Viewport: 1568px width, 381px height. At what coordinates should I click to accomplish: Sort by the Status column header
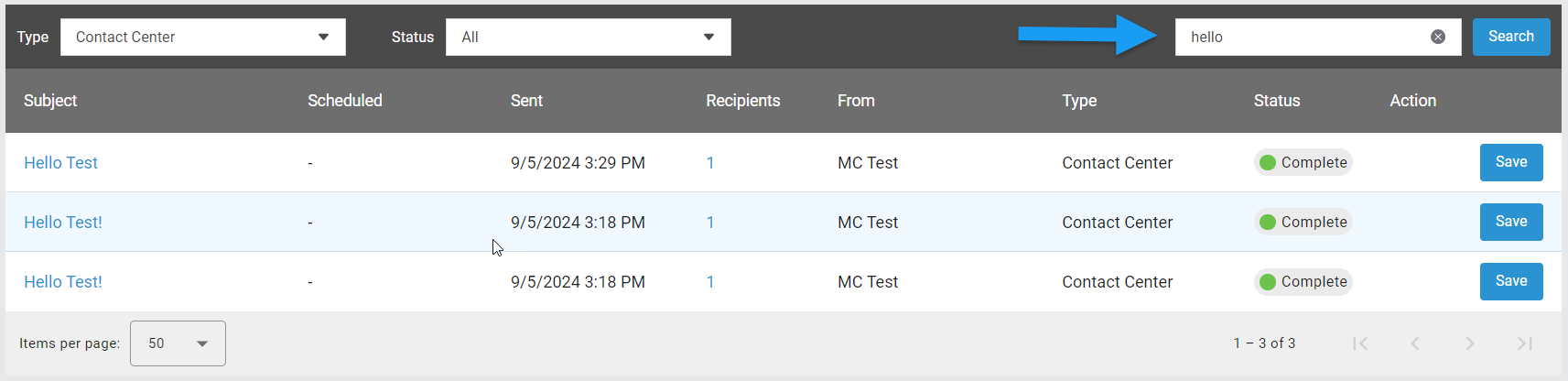pos(1277,101)
